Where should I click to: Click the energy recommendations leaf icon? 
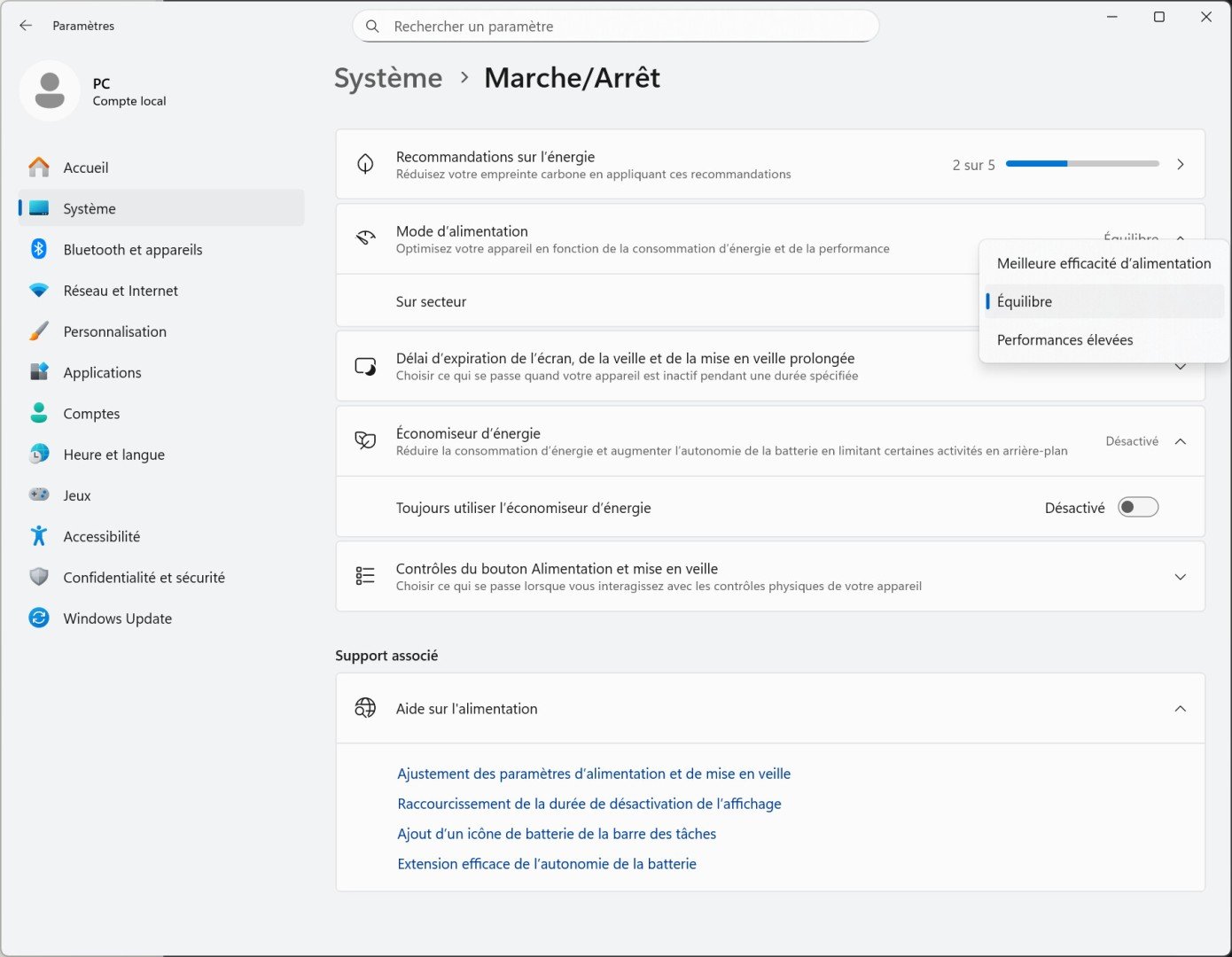365,164
